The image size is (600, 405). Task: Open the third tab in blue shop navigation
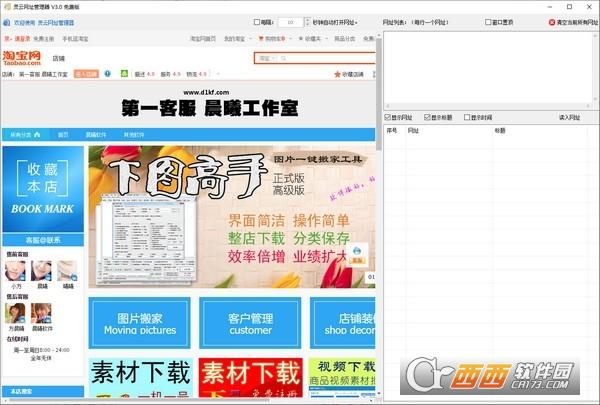96,135
